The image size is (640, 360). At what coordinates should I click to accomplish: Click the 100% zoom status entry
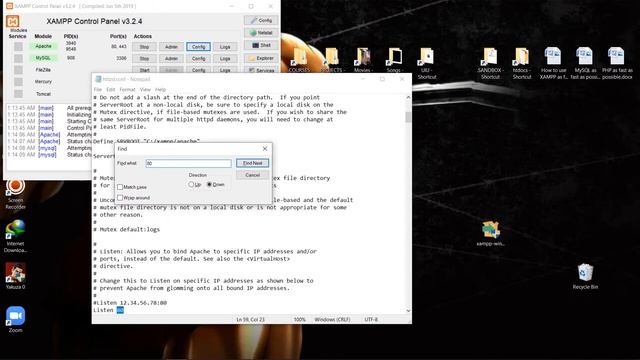300,320
